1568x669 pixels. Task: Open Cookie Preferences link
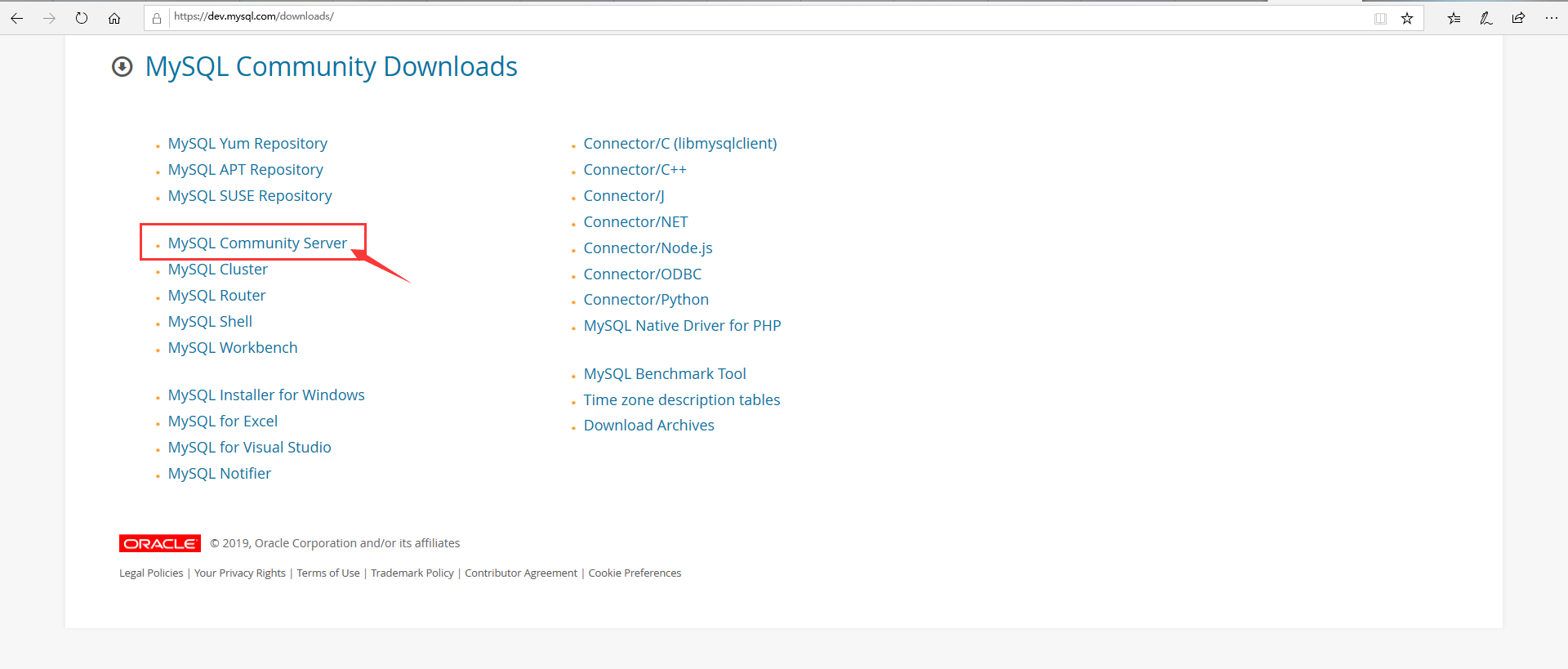pyautogui.click(x=635, y=573)
